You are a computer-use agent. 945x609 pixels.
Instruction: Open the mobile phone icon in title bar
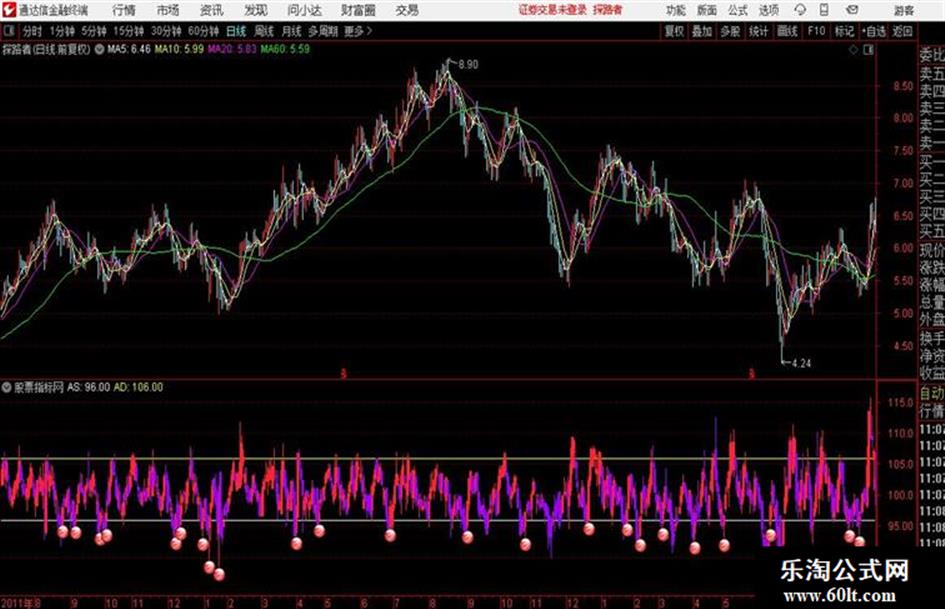click(824, 10)
